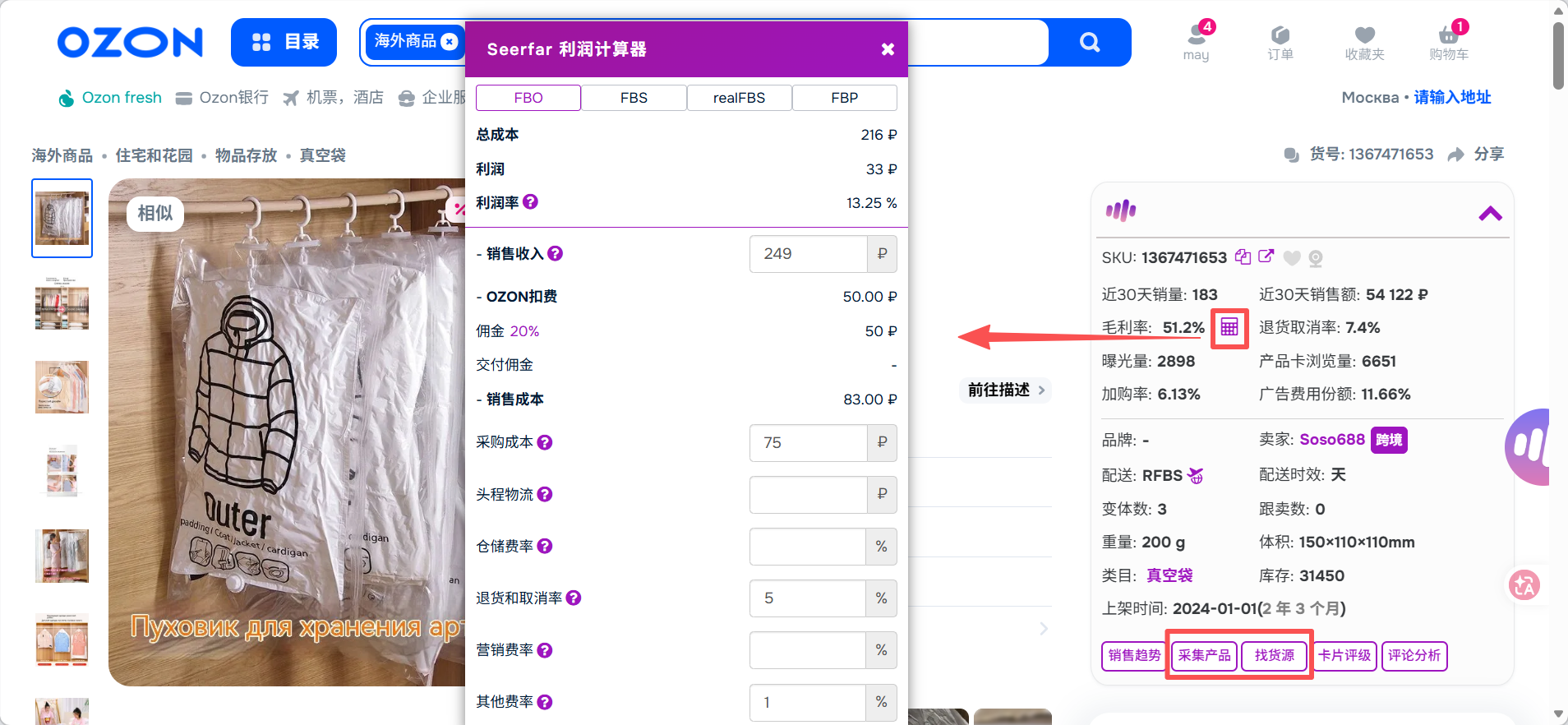Click the blue search magnifier button
1568x725 pixels.
[1090, 42]
